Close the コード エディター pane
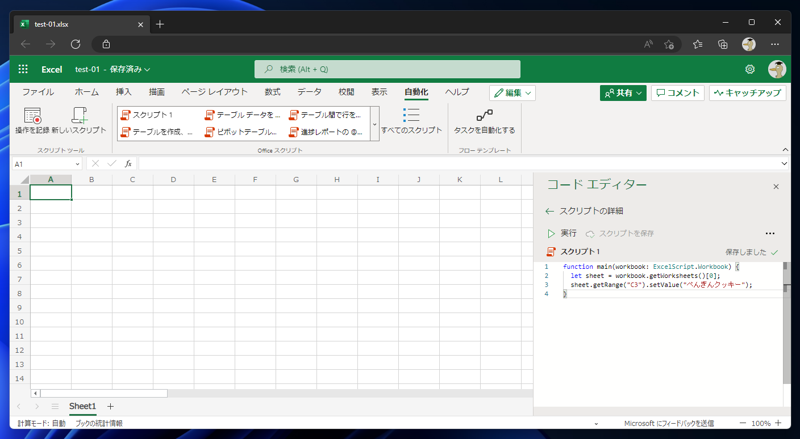The width and height of the screenshot is (800, 439). pos(776,187)
